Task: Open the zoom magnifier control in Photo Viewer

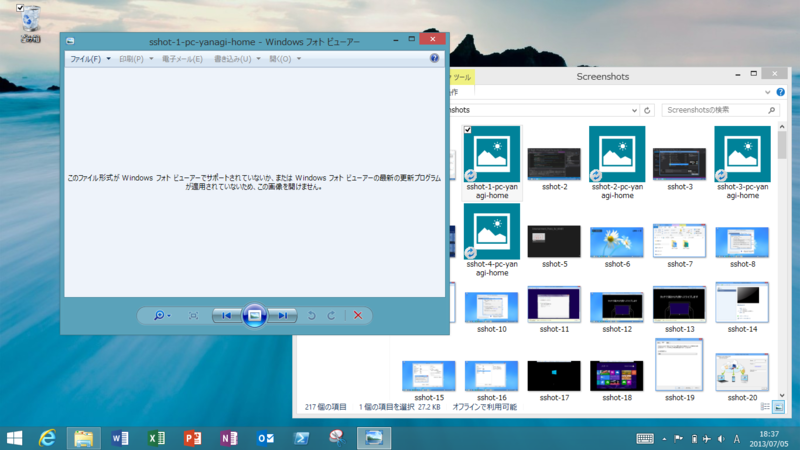Action: point(162,316)
